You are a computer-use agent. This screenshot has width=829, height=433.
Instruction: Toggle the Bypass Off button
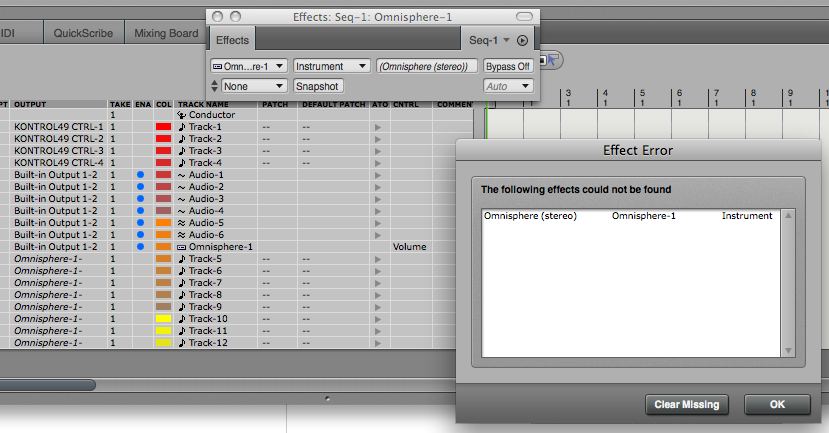tap(508, 66)
